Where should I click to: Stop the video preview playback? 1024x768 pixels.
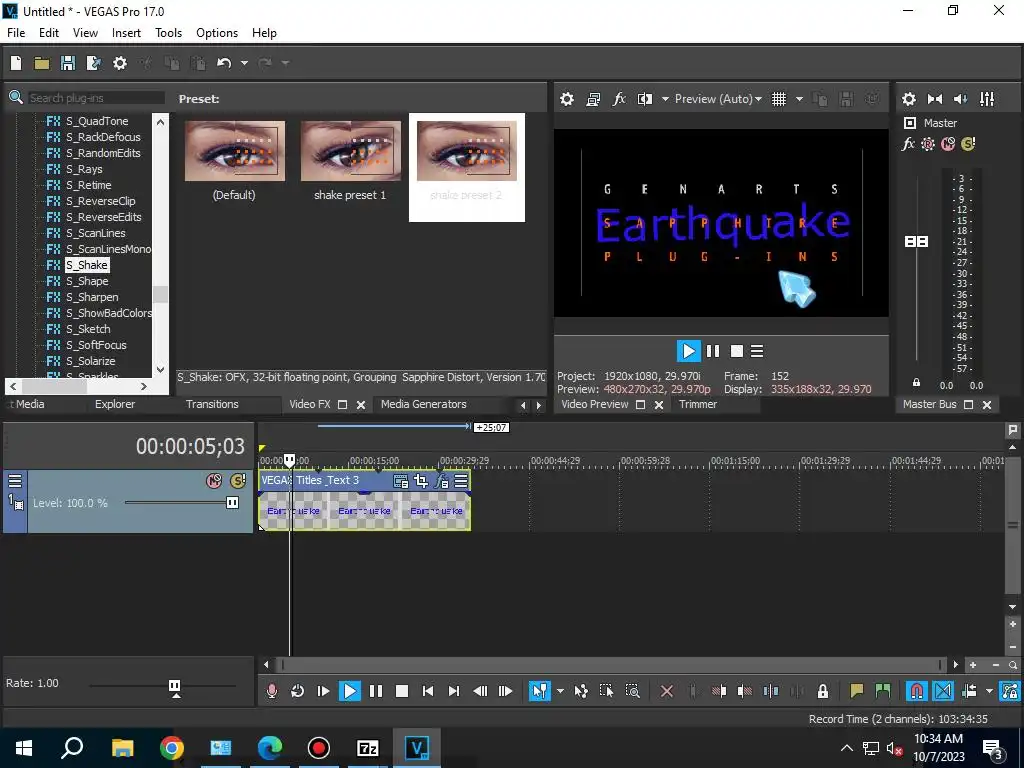pos(737,351)
